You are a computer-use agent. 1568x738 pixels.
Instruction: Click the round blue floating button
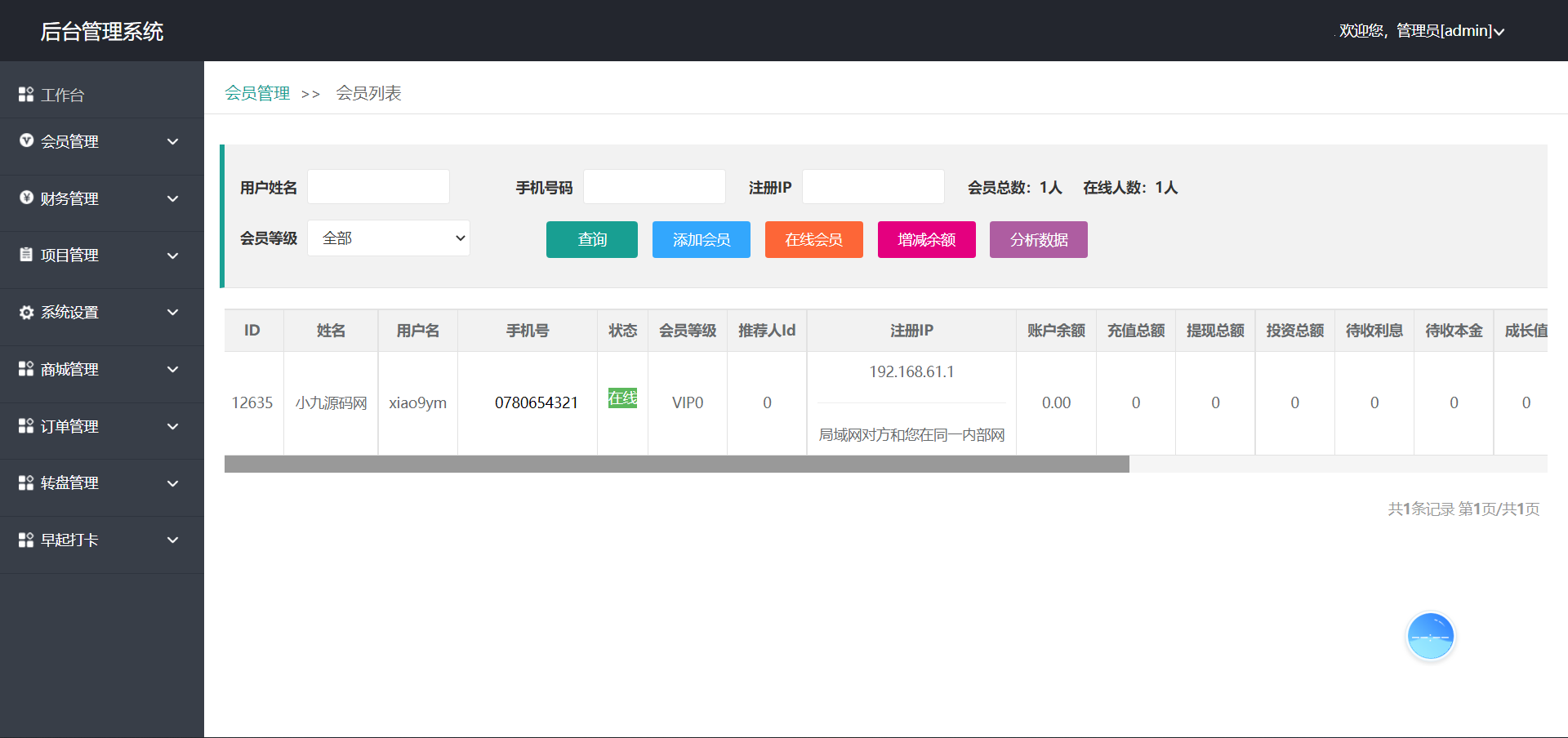tap(1430, 636)
